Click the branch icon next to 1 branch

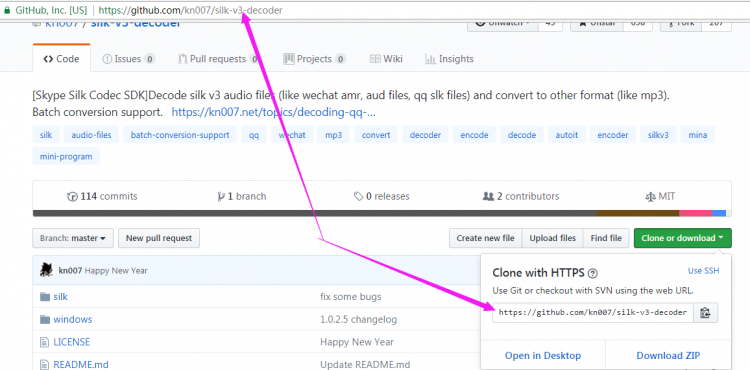221,196
